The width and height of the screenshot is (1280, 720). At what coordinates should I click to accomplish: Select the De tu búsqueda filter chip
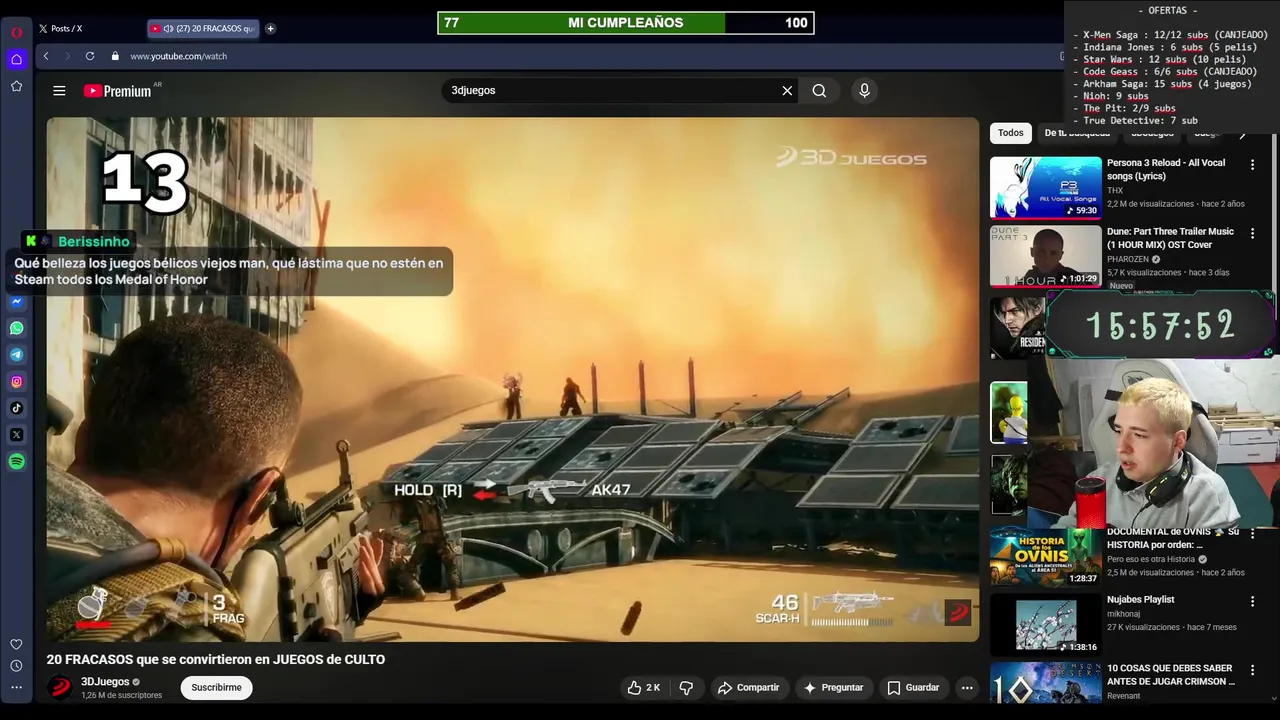point(1076,133)
